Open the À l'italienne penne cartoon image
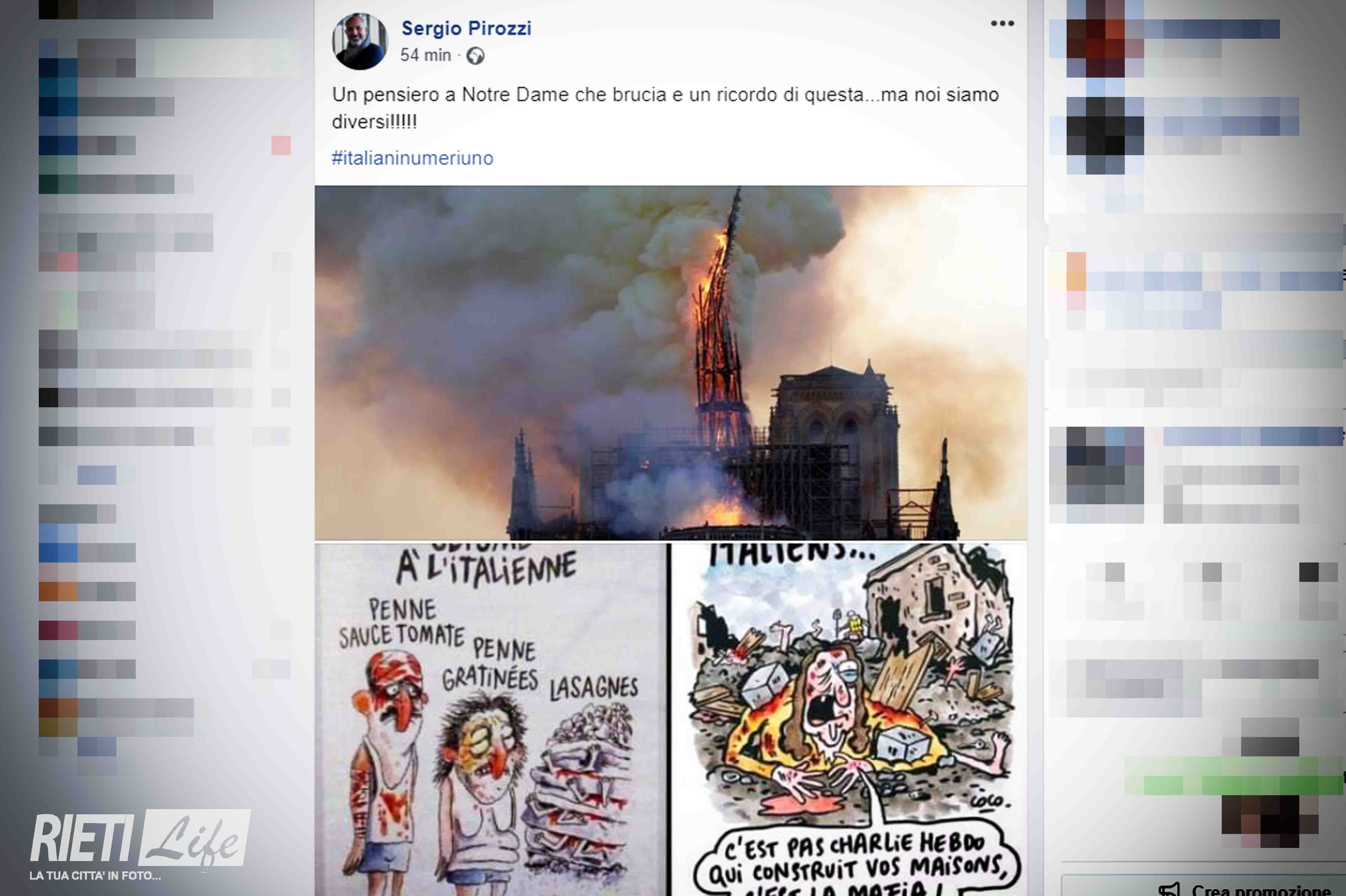The height and width of the screenshot is (896, 1346). pos(490,720)
